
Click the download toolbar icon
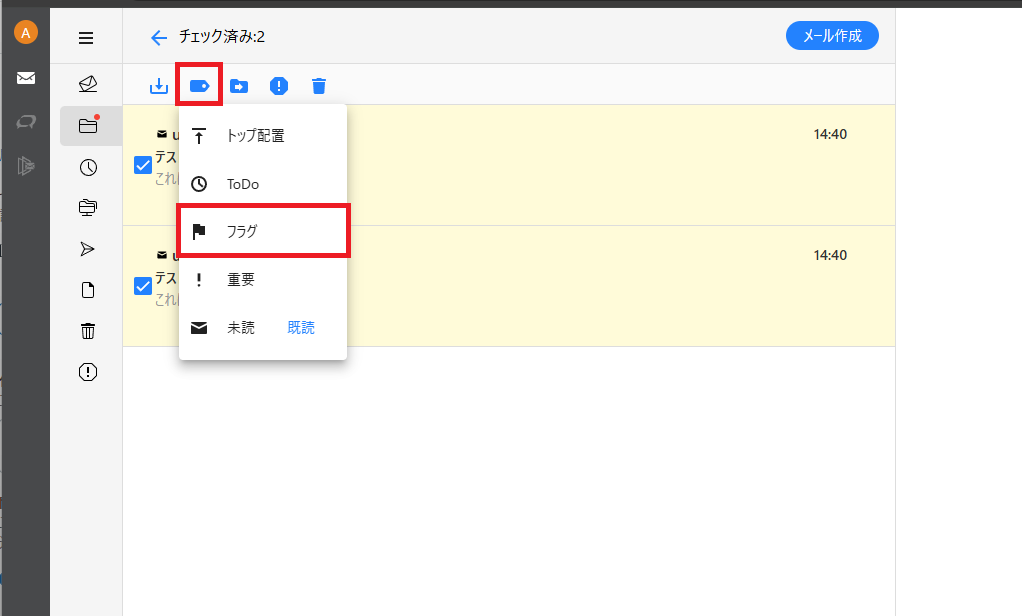pos(159,85)
